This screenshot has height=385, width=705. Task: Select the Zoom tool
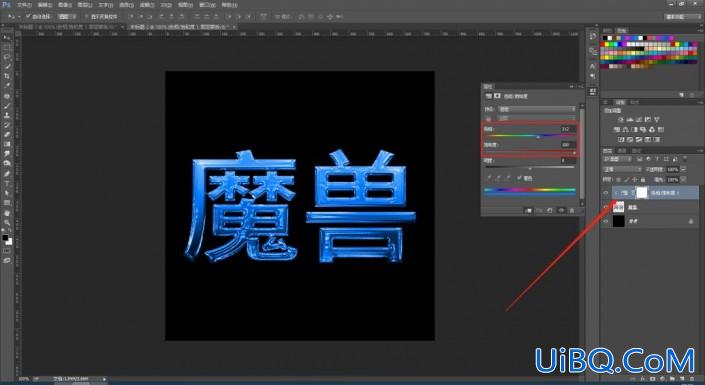pos(6,222)
